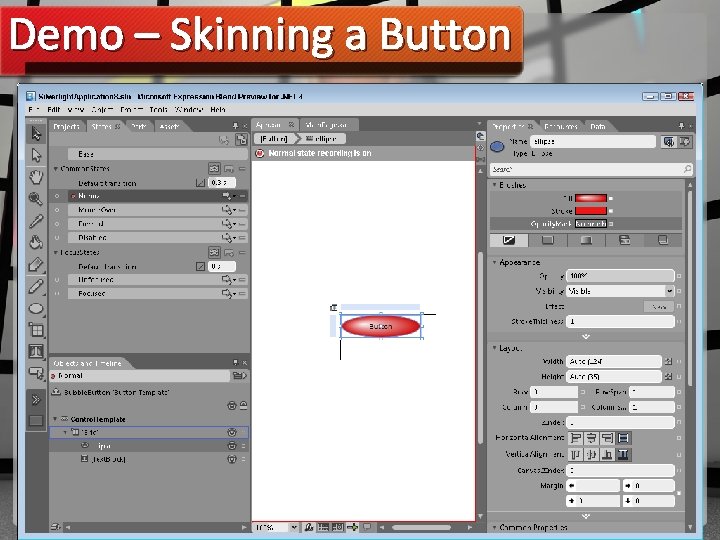The height and width of the screenshot is (540, 720).
Task: Click the events icon beside Name
Action: (685, 142)
